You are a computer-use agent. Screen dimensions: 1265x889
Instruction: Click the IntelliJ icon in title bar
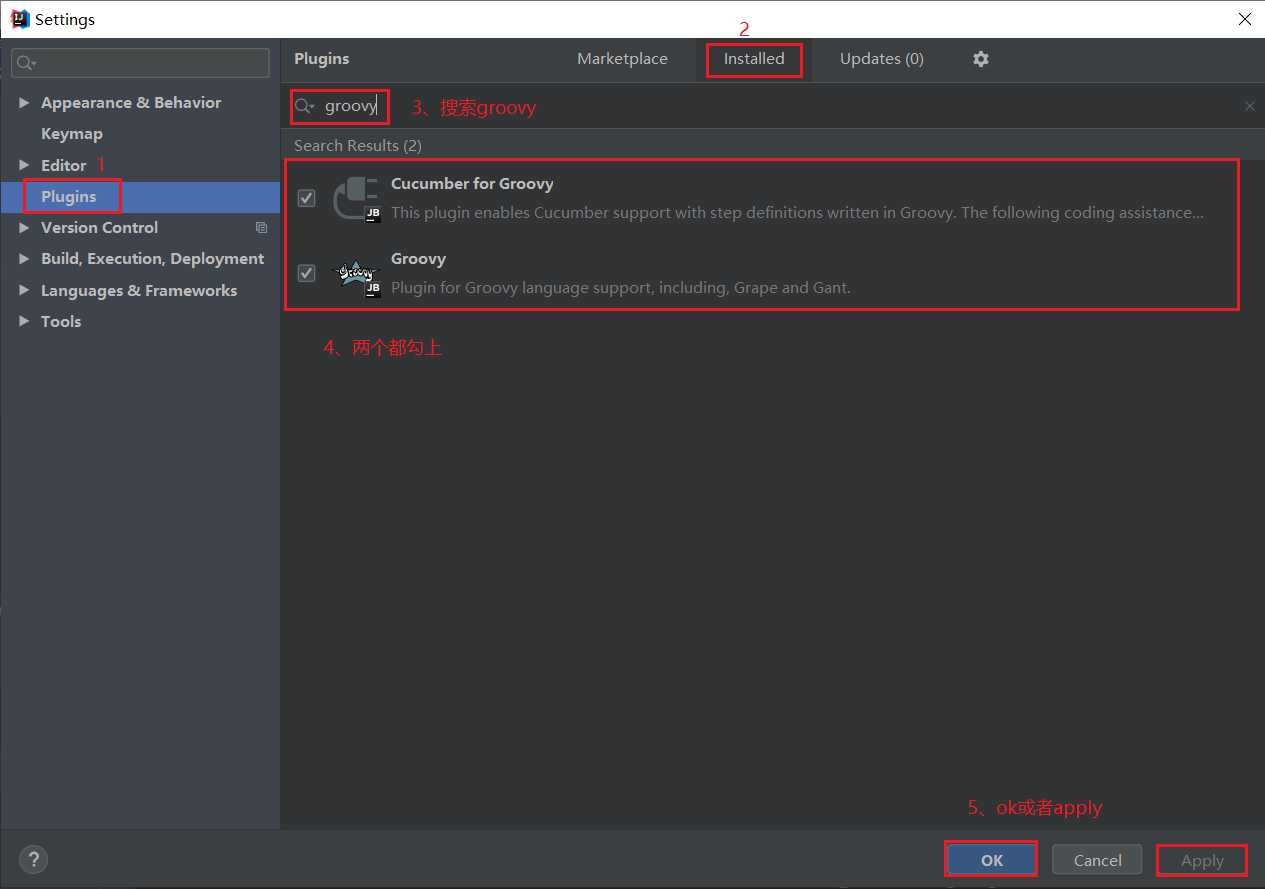pyautogui.click(x=19, y=19)
